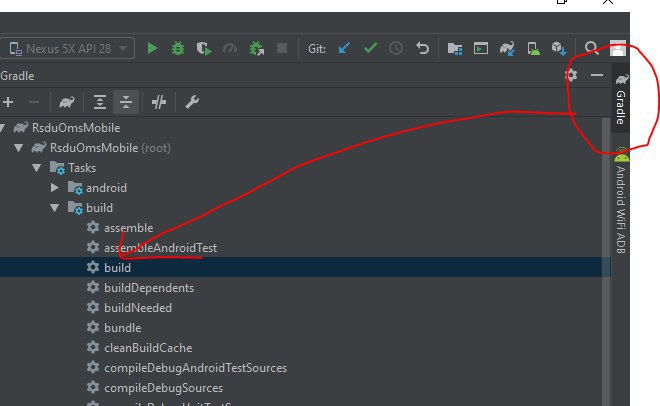Open Nexus 5X API 28 device dropdown
The image size is (660, 406).
pos(67,48)
